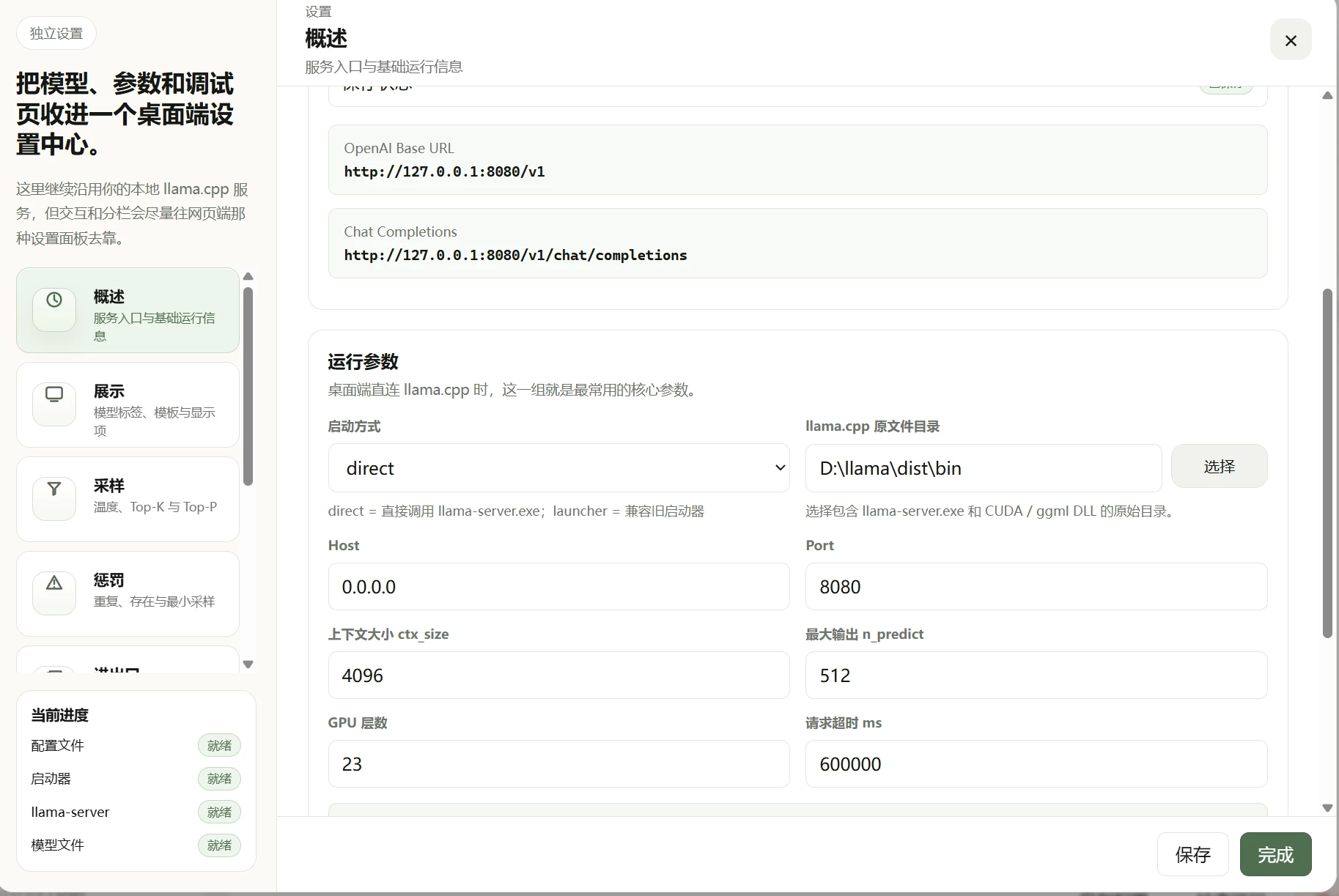
Task: Click the 就绪 badge next to 模型文件
Action: (x=219, y=845)
